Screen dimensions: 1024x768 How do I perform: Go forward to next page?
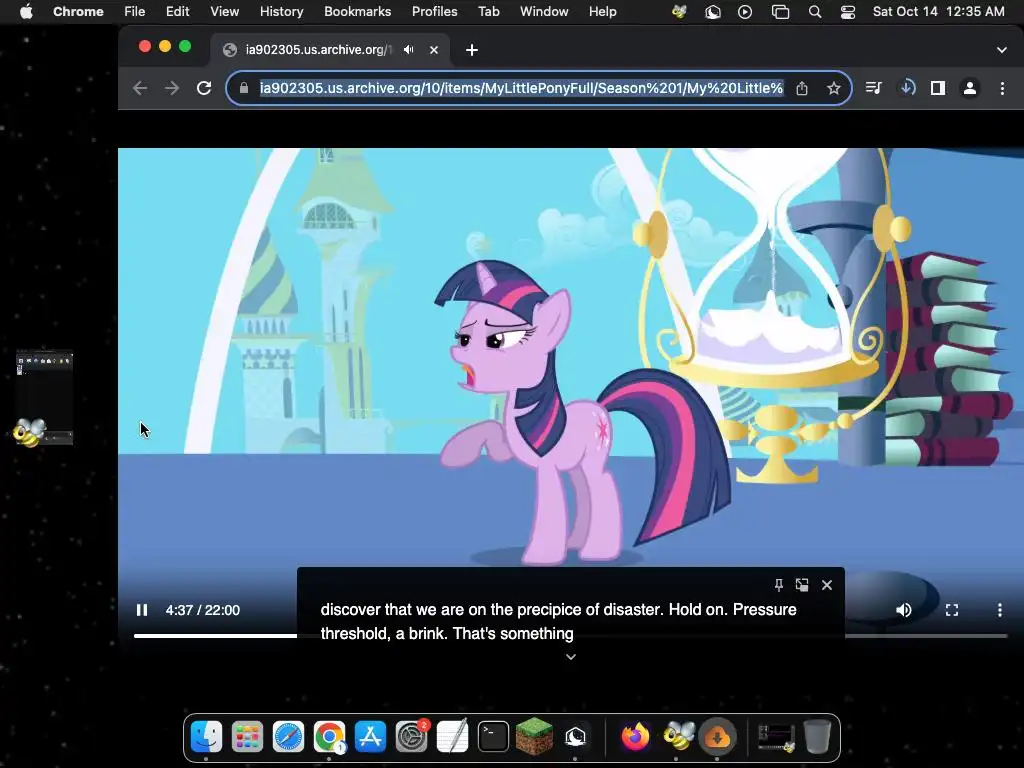(x=172, y=88)
